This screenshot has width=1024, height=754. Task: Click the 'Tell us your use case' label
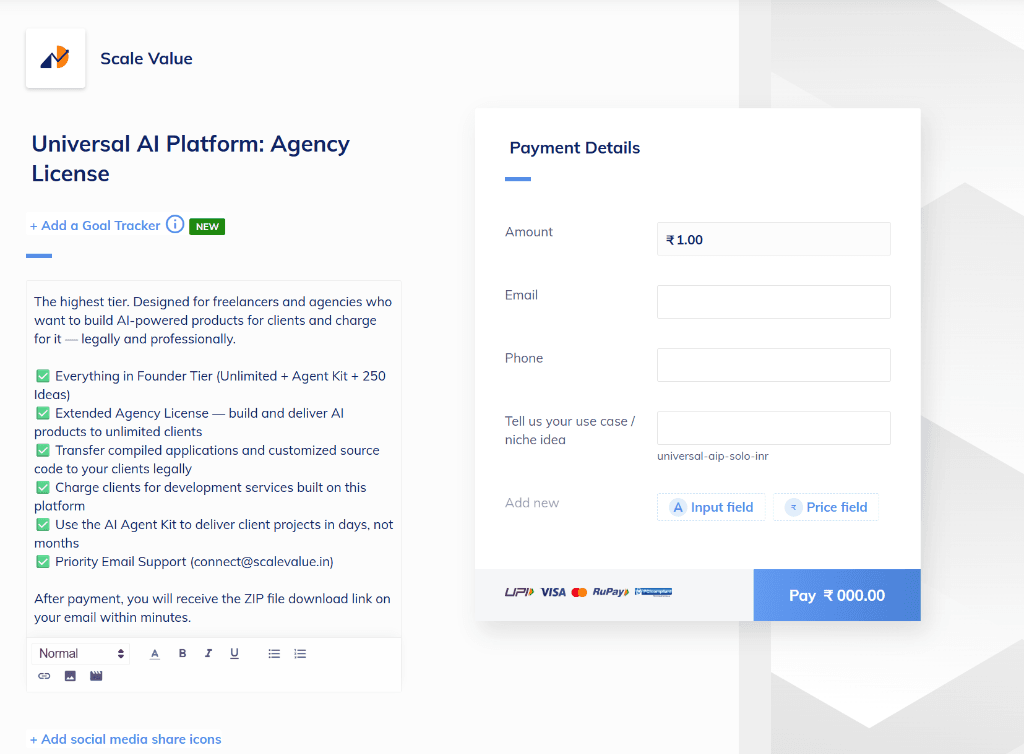[570, 430]
